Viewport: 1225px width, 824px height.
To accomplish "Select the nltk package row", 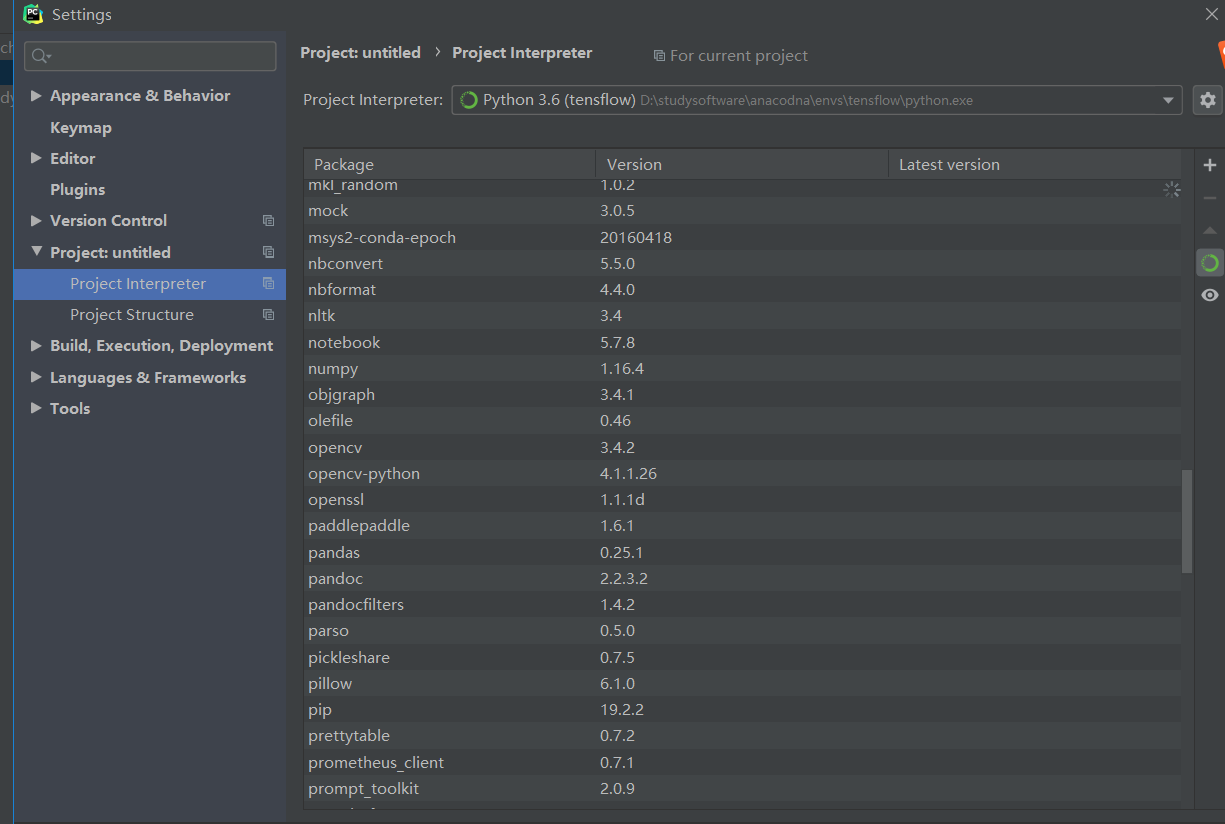I will [x=743, y=316].
